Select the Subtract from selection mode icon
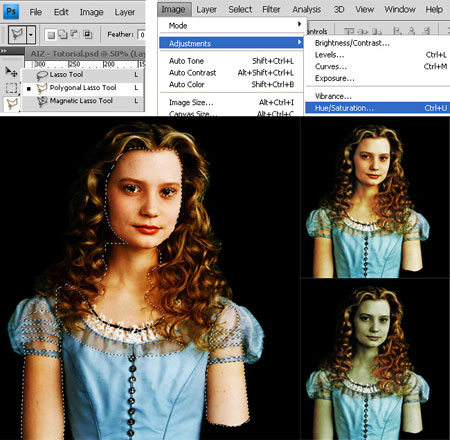This screenshot has width=450, height=440. click(75, 34)
